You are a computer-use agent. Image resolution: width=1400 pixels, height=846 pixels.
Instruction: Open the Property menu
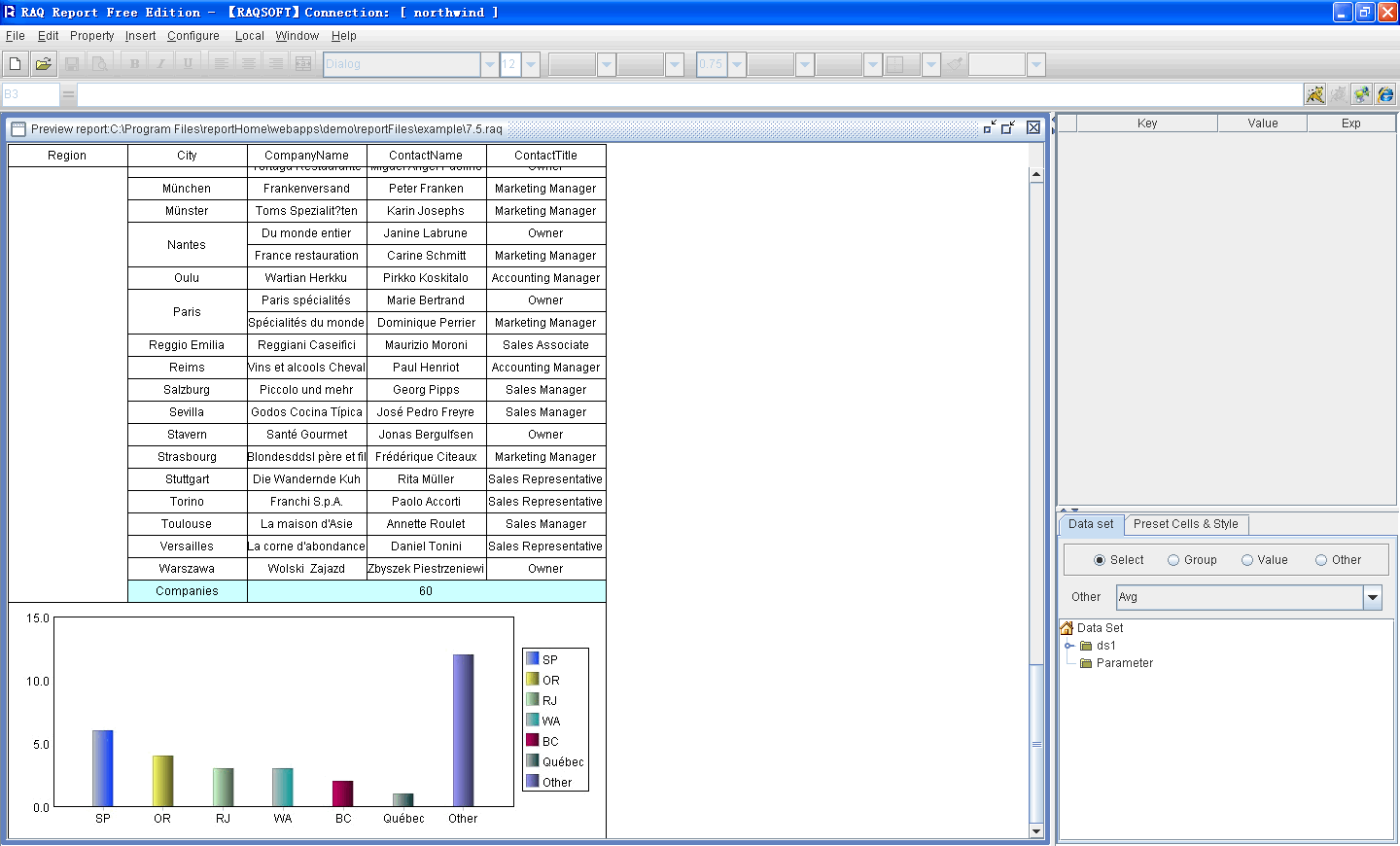click(92, 36)
